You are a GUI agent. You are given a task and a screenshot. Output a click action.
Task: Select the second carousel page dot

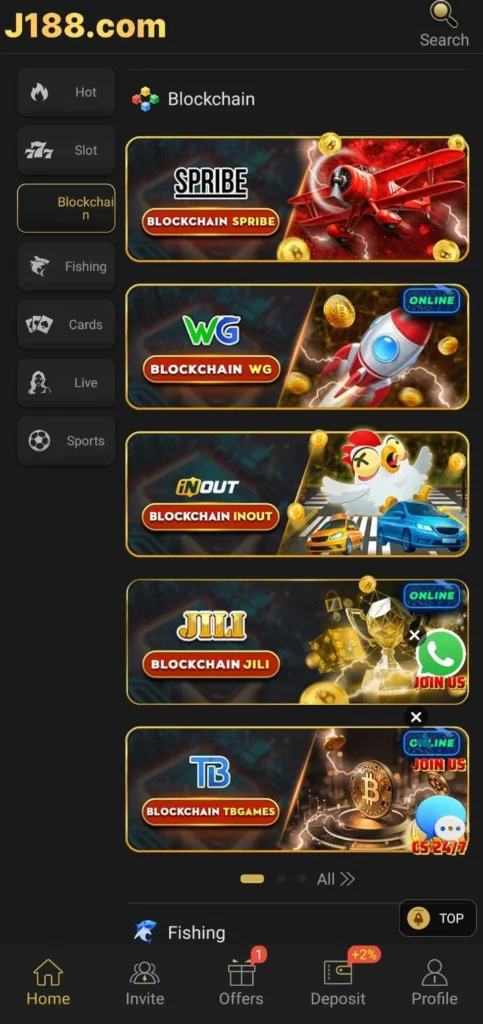281,879
